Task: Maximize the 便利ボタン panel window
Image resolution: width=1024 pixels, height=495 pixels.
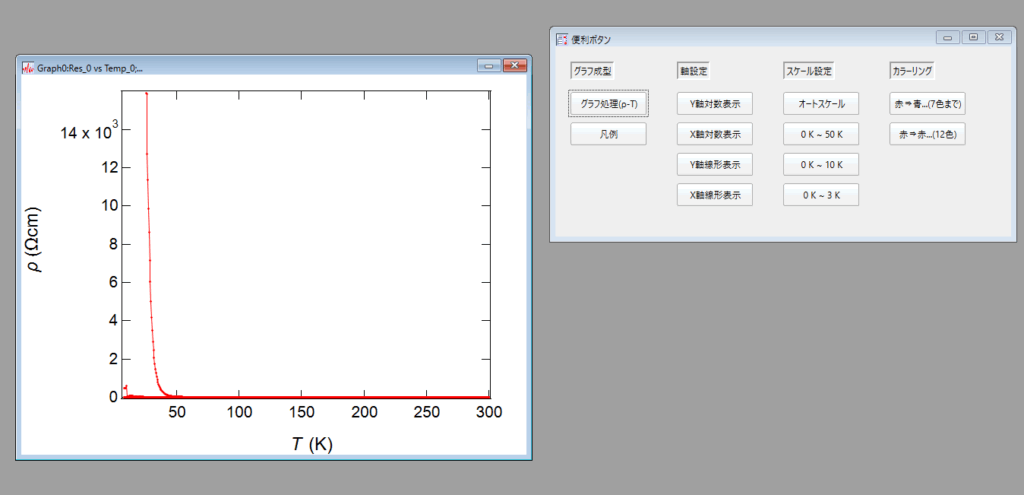Action: (972, 37)
